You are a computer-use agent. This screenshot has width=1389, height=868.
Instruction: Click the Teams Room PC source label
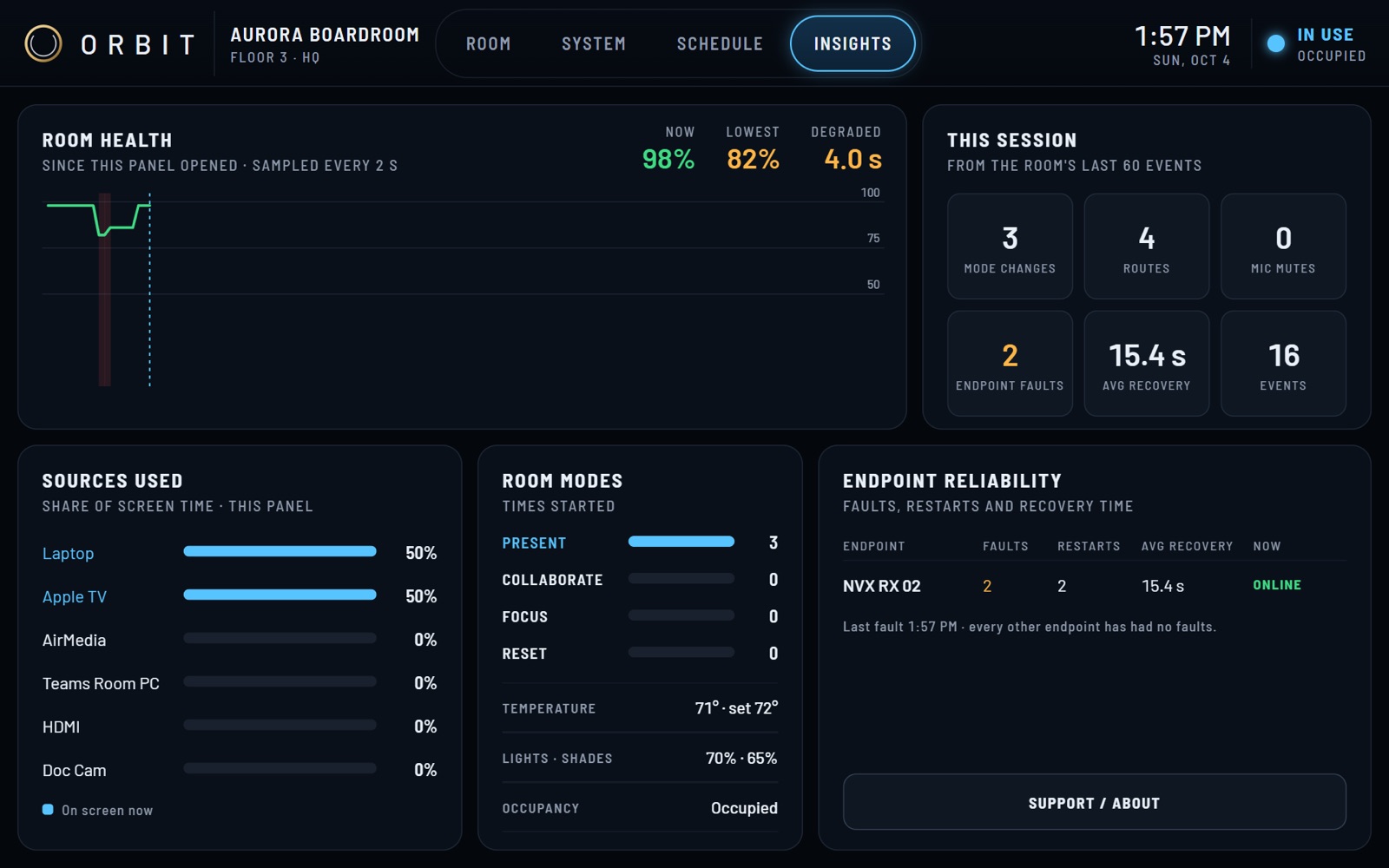click(x=101, y=683)
